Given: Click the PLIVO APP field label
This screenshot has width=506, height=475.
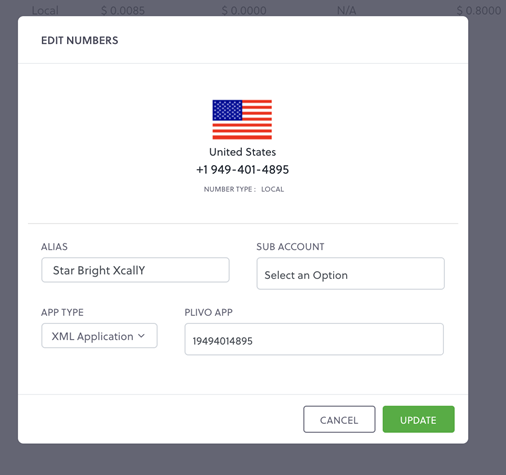Looking at the screenshot, I should [209, 312].
